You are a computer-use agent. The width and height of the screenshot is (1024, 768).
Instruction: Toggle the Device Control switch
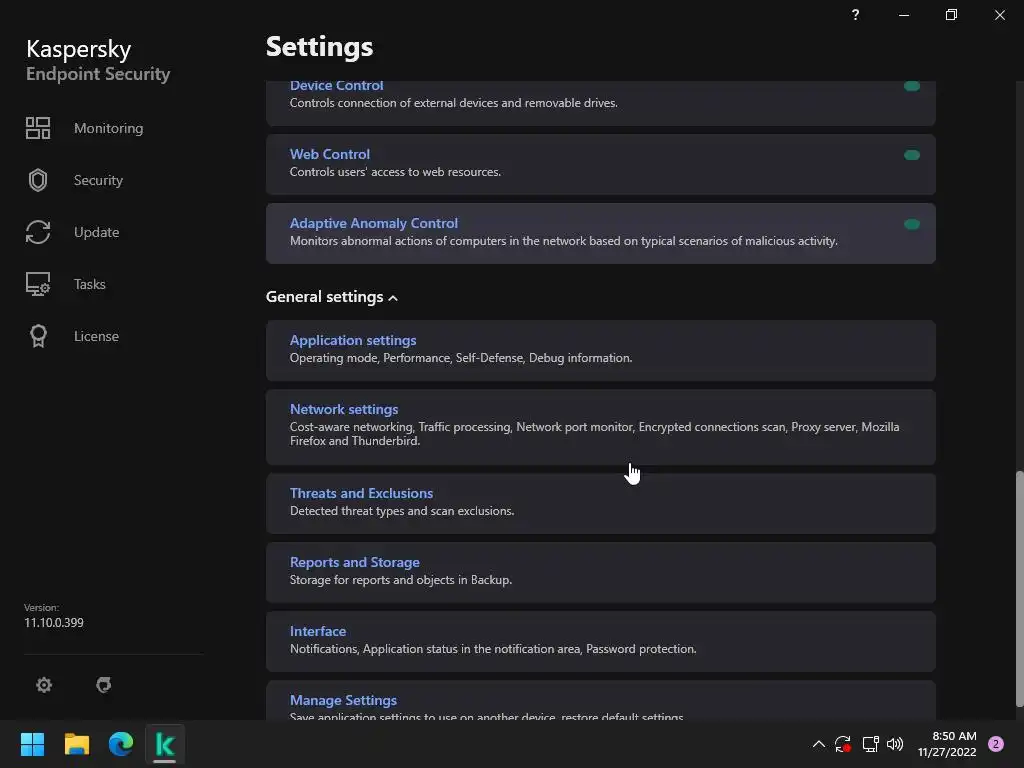tap(912, 86)
